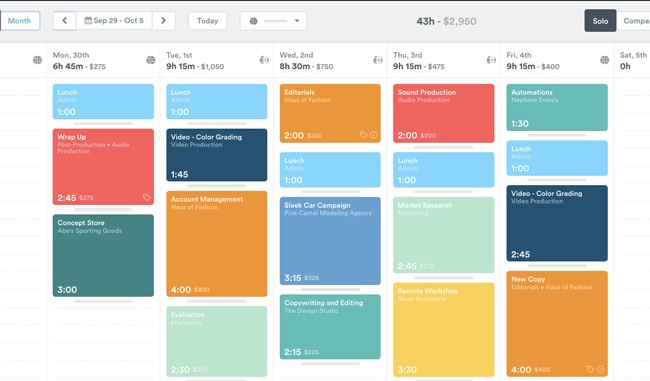
Task: Click the 43h - $2,950 weekly total
Action: tap(446, 21)
